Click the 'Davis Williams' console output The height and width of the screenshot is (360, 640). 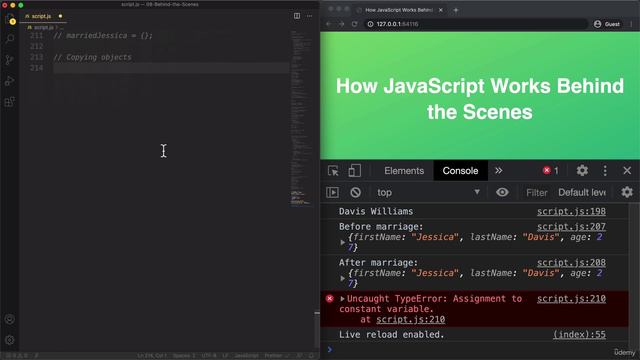tap(376, 211)
